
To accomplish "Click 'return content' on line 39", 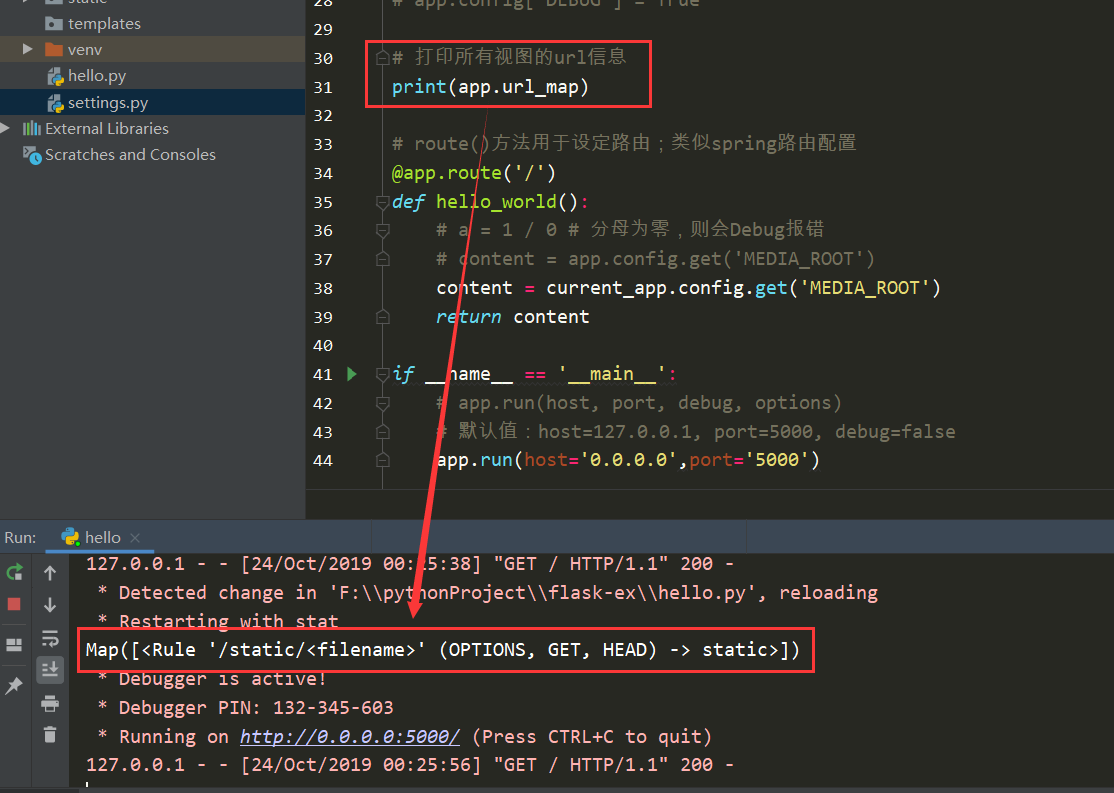I will pyautogui.click(x=512, y=317).
